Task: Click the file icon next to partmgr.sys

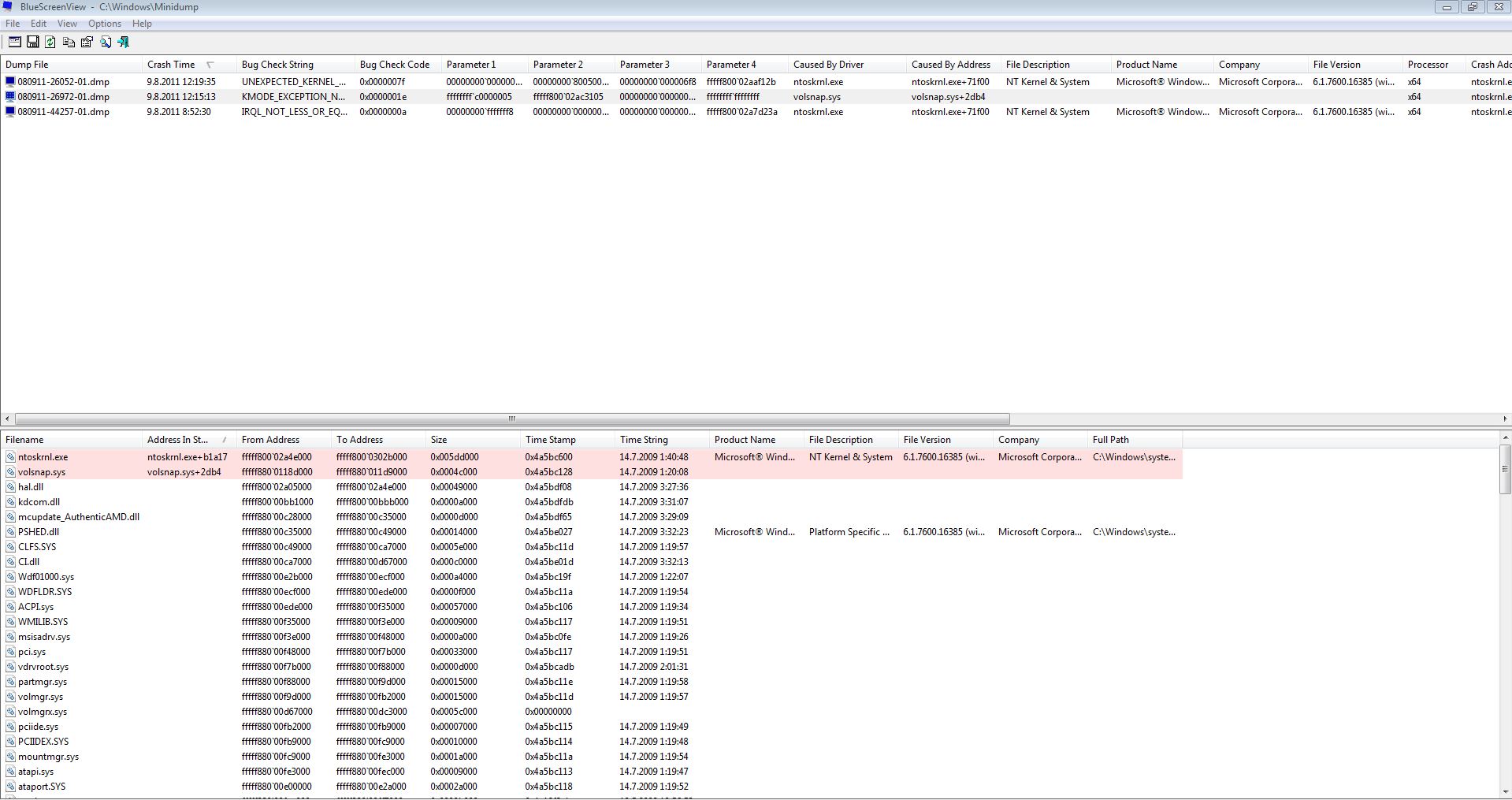Action: click(x=10, y=681)
